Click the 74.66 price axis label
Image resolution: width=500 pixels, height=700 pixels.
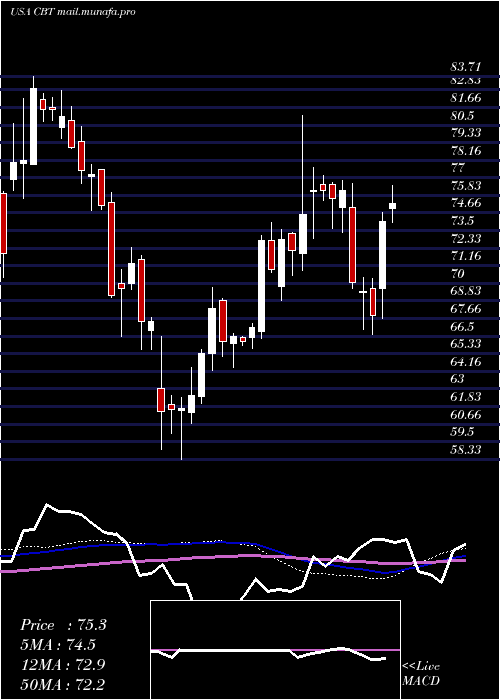click(466, 203)
